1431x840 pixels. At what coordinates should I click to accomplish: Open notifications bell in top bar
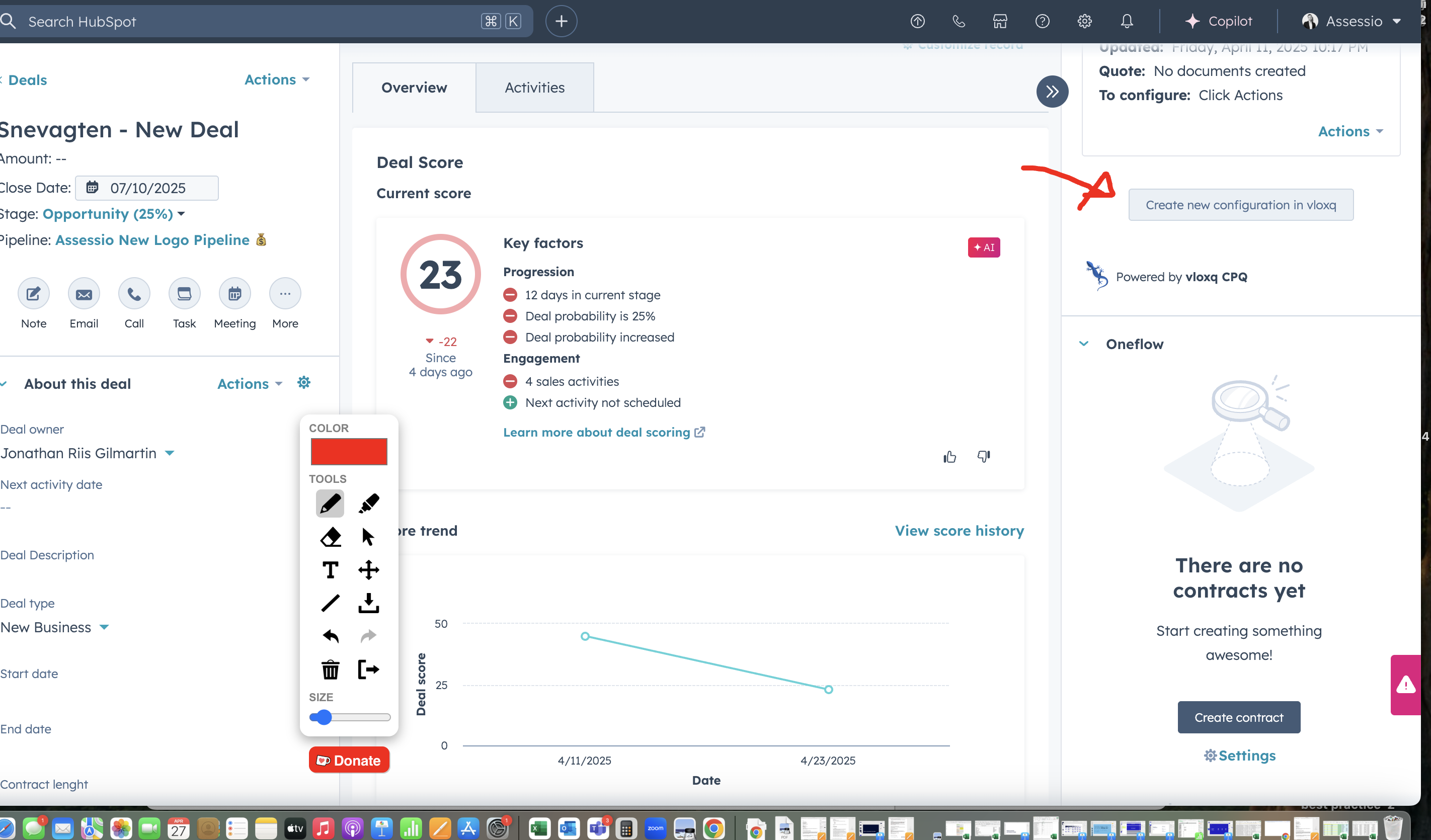[1127, 22]
